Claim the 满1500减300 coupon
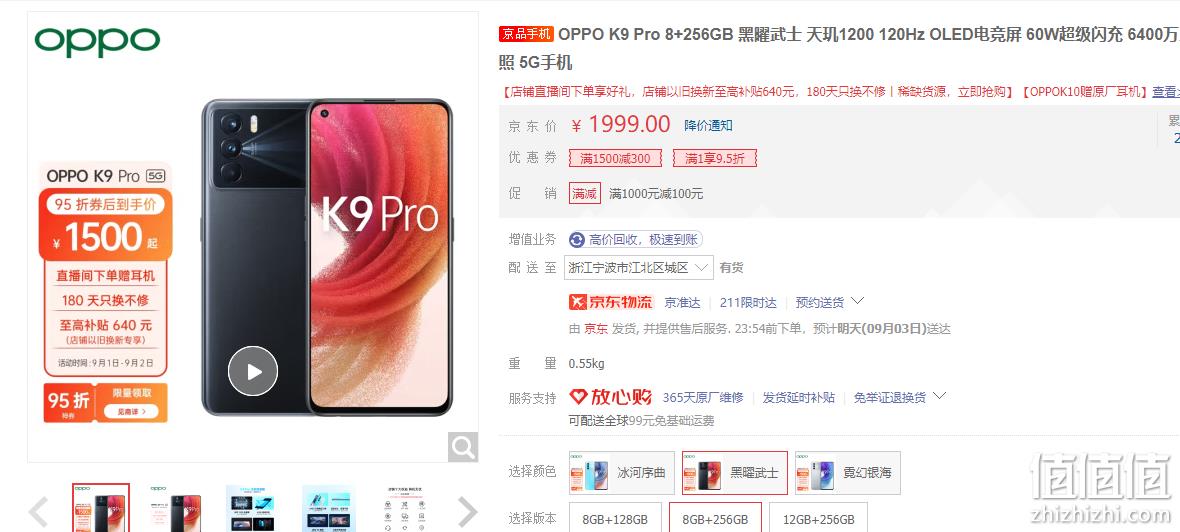Screen dimensions: 1180x532 [616, 159]
